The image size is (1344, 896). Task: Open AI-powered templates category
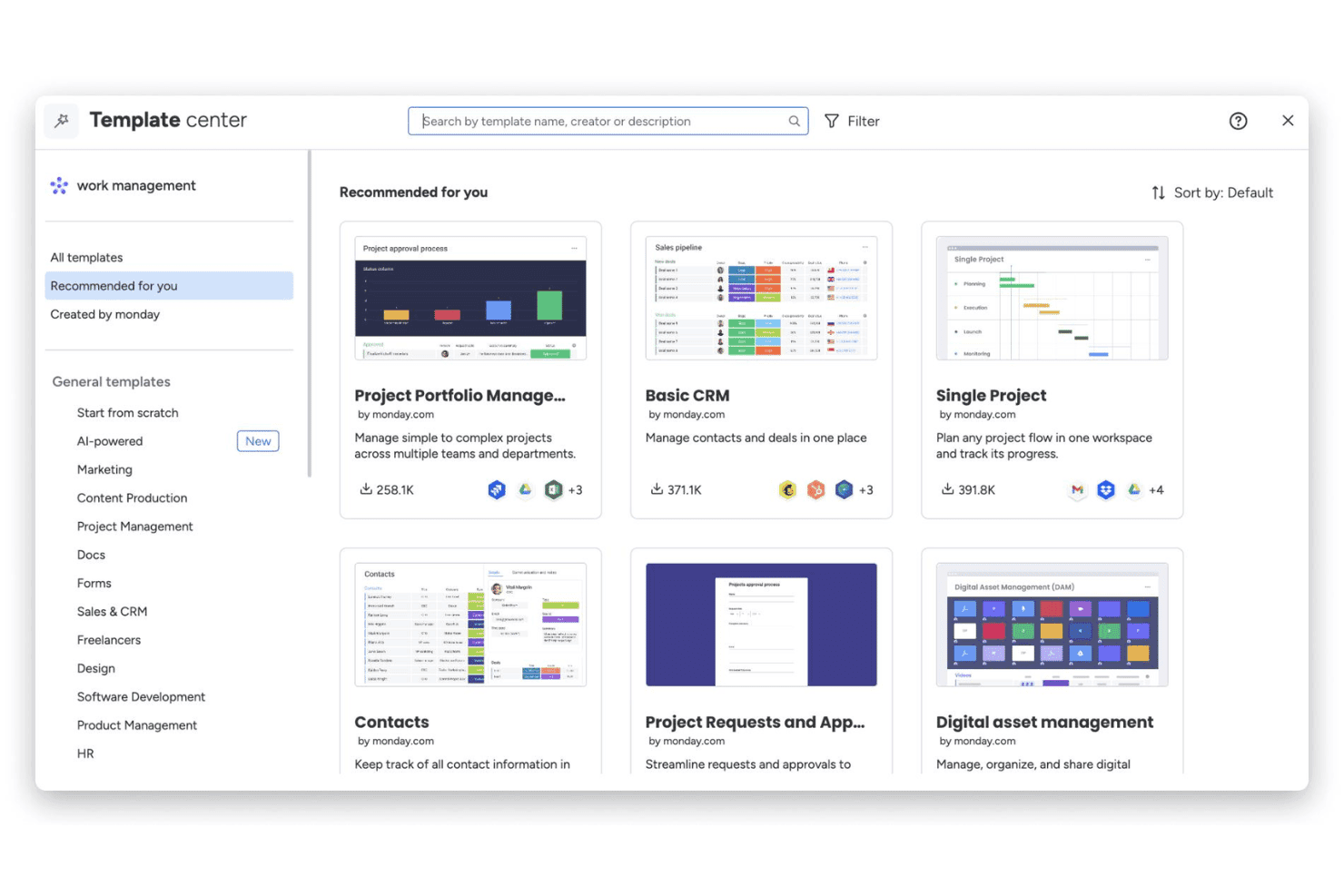point(110,441)
